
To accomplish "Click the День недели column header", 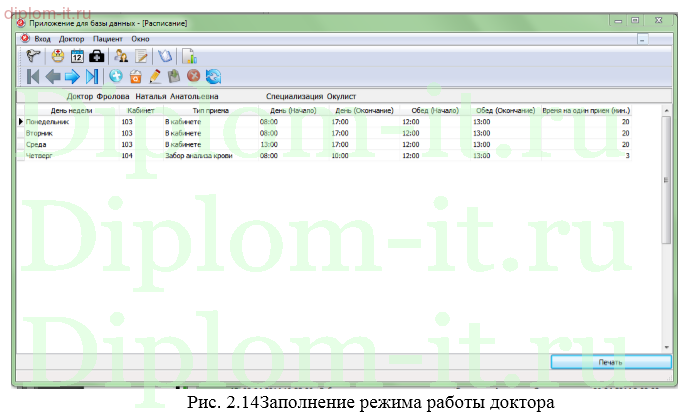I will 71,111.
